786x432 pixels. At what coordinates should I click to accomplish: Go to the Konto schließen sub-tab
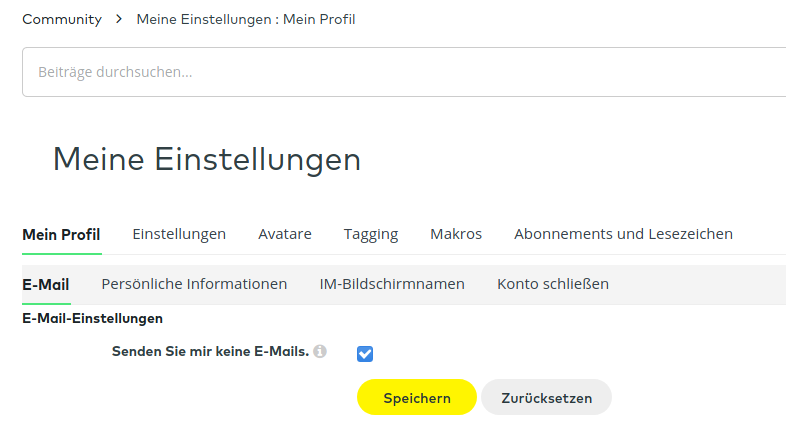(x=553, y=284)
